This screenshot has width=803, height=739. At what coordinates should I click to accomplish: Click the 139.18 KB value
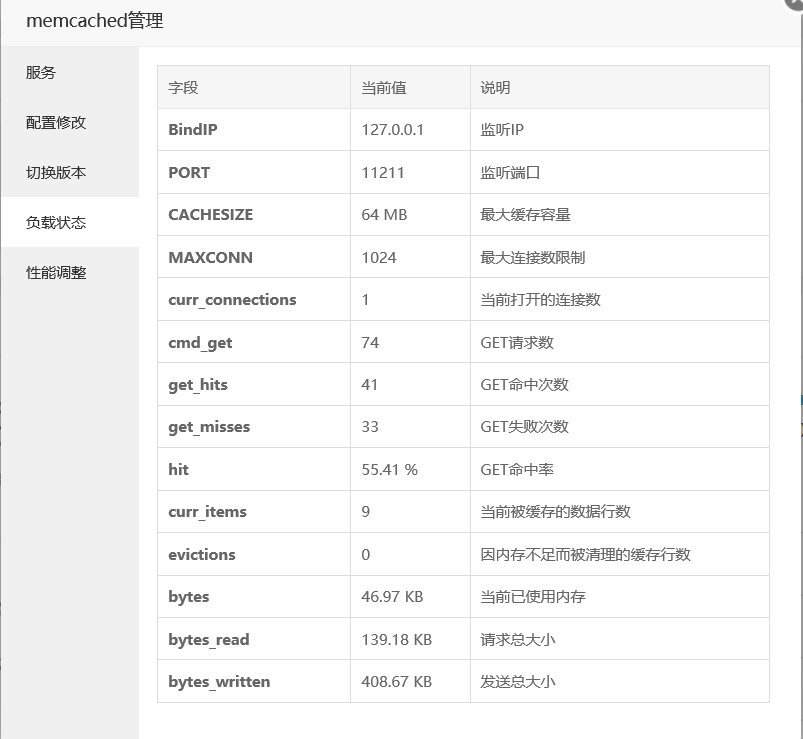(x=397, y=640)
